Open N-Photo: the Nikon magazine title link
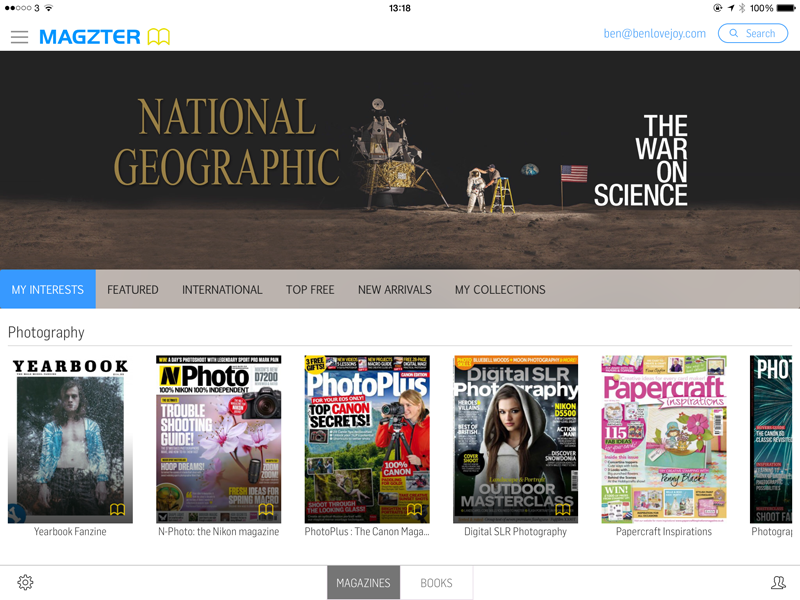This screenshot has height=600, width=800. pyautogui.click(x=218, y=531)
